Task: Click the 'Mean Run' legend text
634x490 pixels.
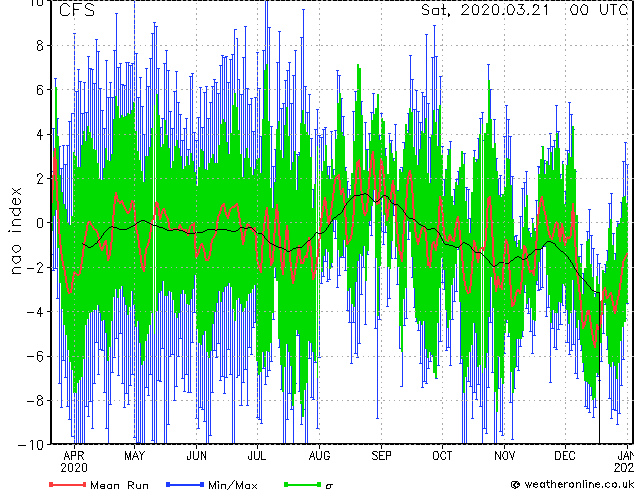Action: 119,485
